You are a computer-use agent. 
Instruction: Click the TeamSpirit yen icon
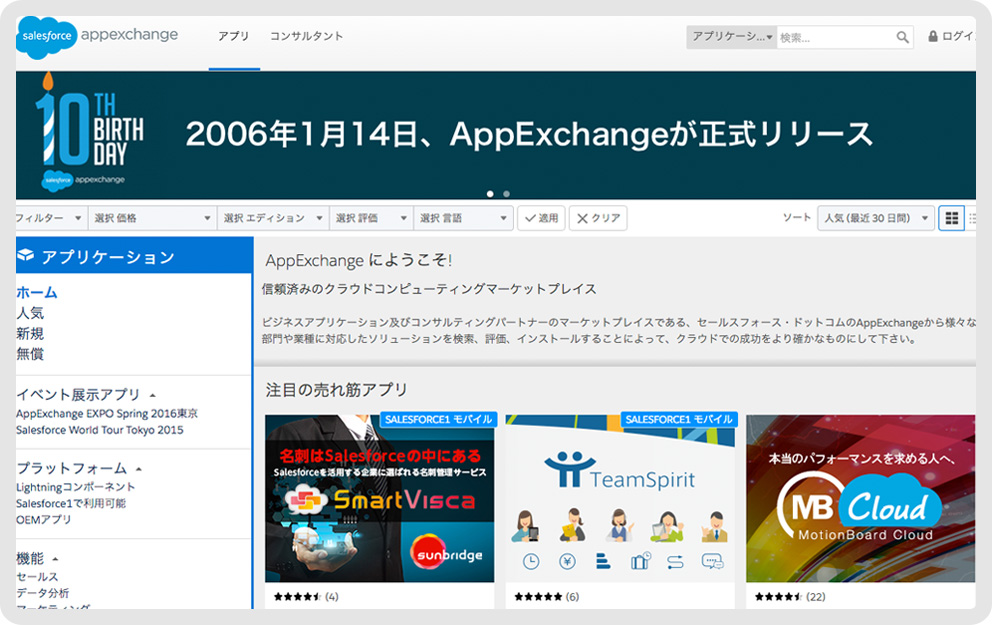coord(567,561)
